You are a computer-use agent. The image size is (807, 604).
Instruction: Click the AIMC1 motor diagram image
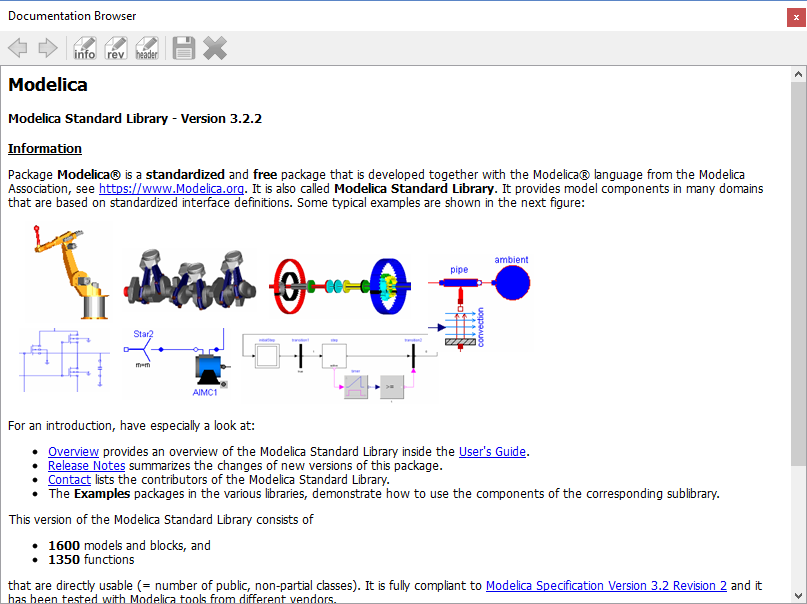[x=207, y=365]
